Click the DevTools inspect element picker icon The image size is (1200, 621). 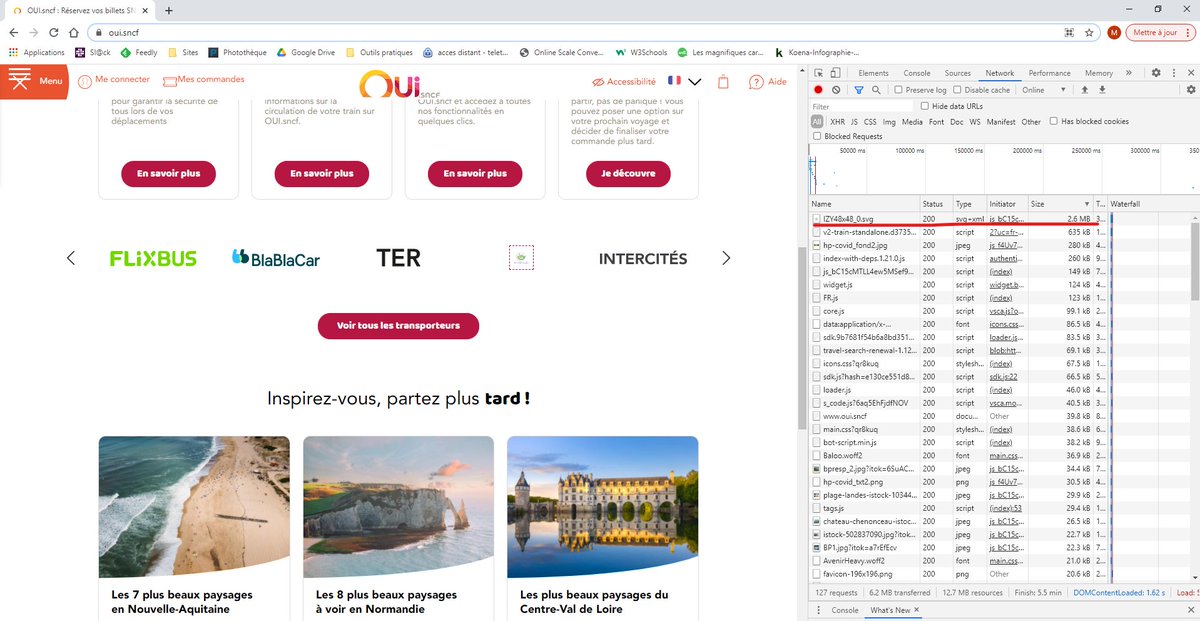pos(819,73)
